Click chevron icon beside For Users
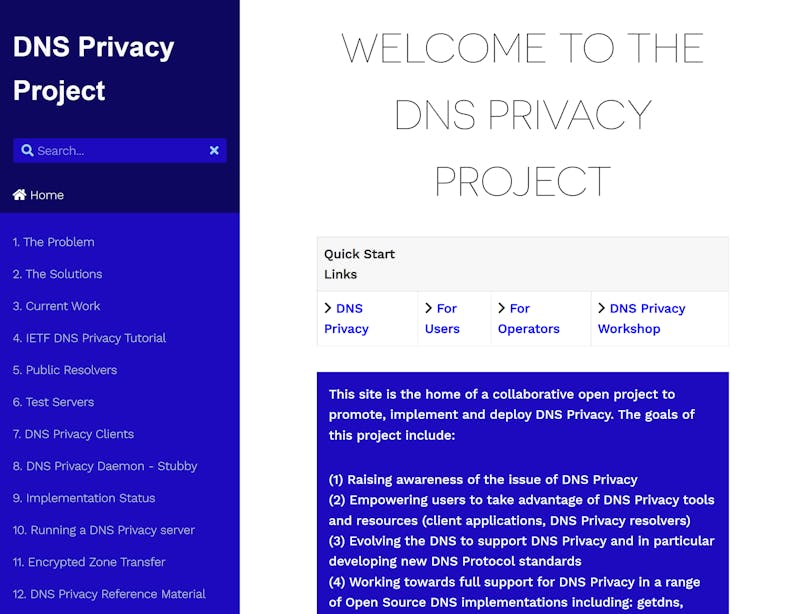The height and width of the screenshot is (614, 800). point(429,308)
